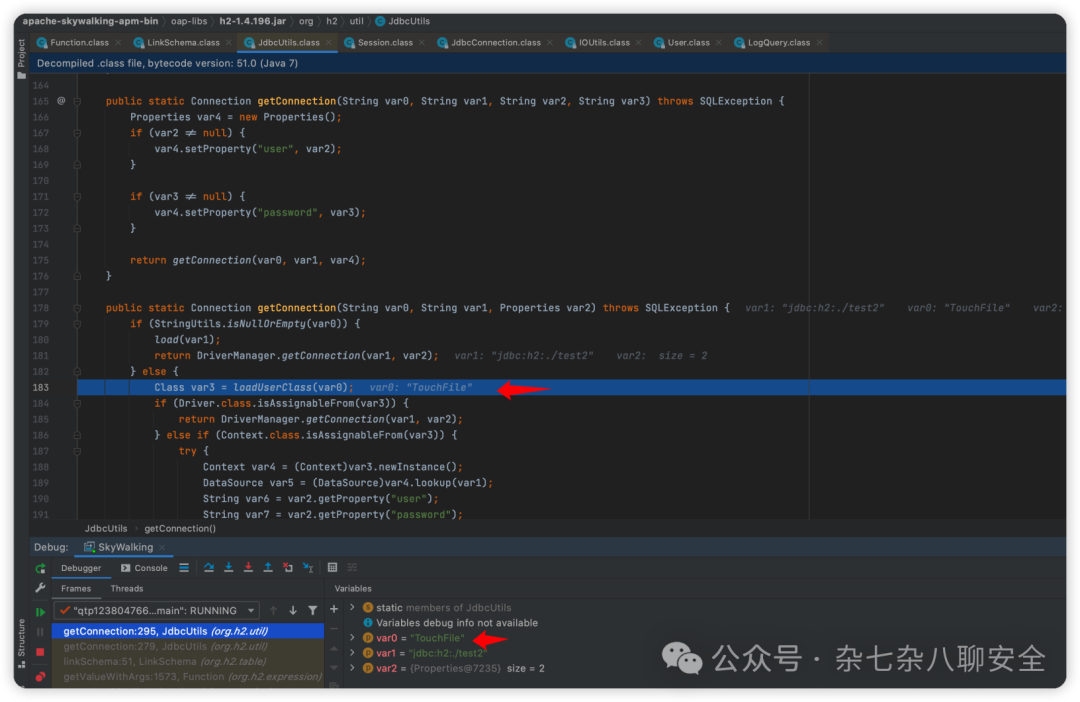Click apache-skywalking-apm-bin breadcrumb
The width and height of the screenshot is (1080, 702).
click(90, 21)
